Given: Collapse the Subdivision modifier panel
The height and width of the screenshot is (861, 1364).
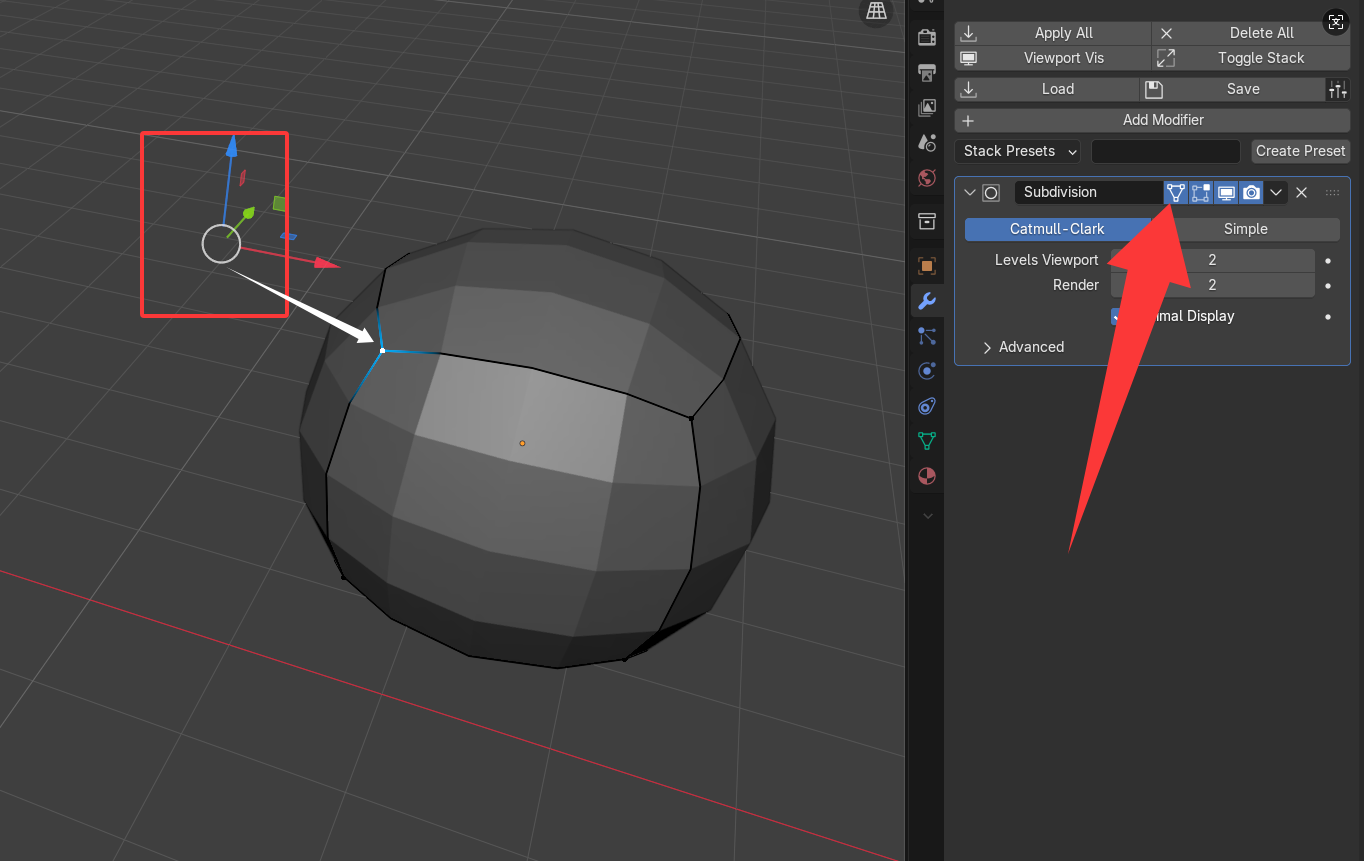Looking at the screenshot, I should coord(969,192).
